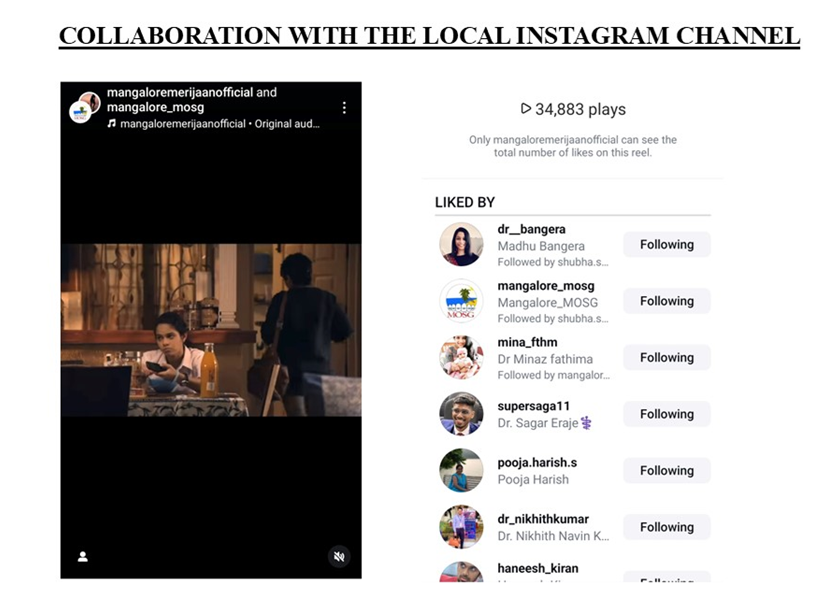Open the mangaloremerijaanofficial username in reel header
This screenshot has width=835, height=607.
(180, 93)
